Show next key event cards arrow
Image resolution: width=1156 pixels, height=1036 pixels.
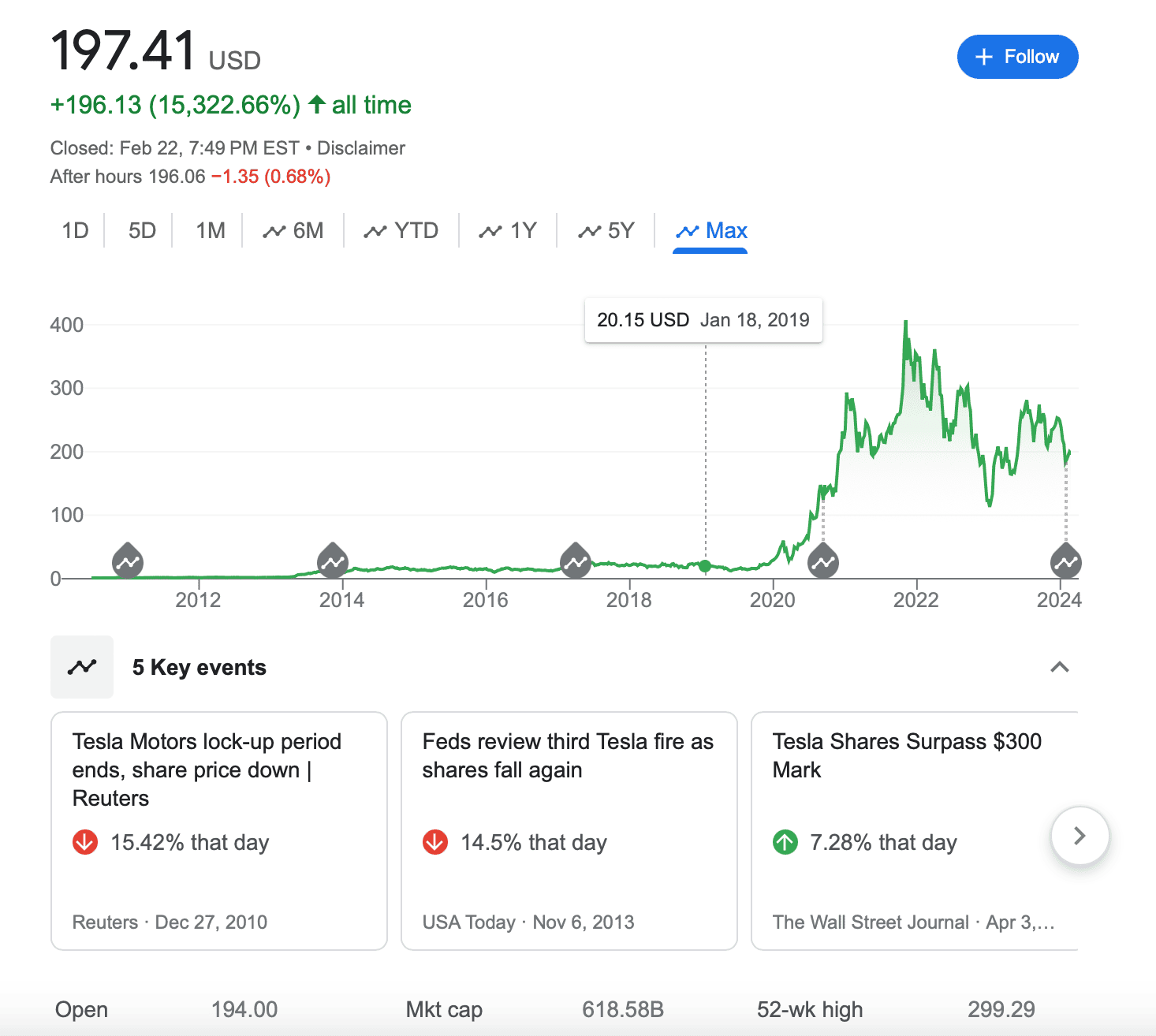click(1080, 836)
